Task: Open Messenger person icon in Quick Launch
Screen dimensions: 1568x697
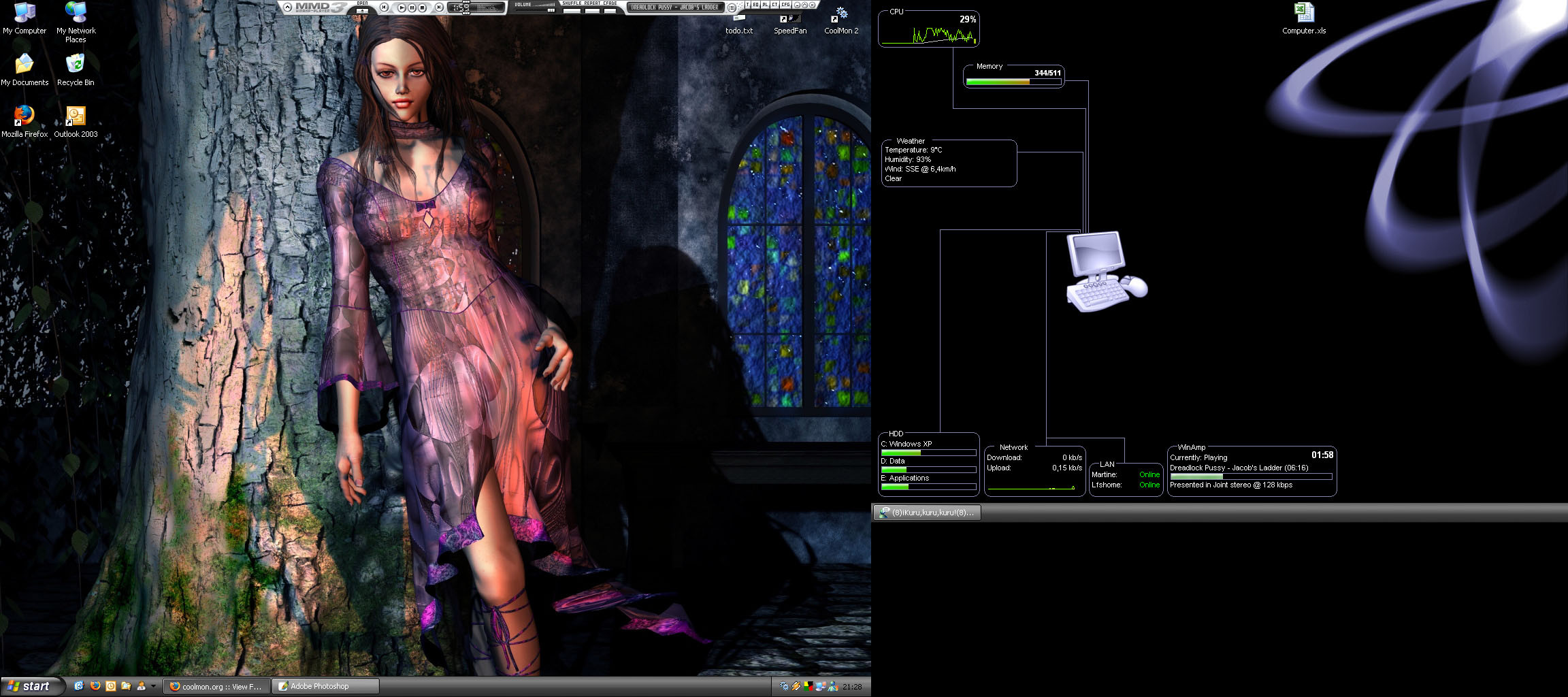Action: click(x=141, y=686)
